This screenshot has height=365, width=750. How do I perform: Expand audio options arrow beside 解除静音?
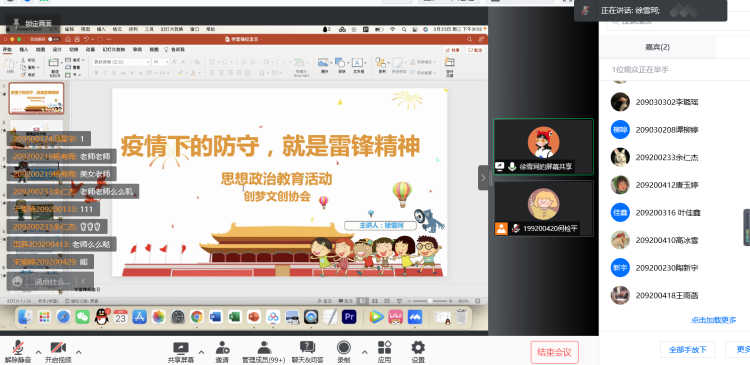point(38,353)
